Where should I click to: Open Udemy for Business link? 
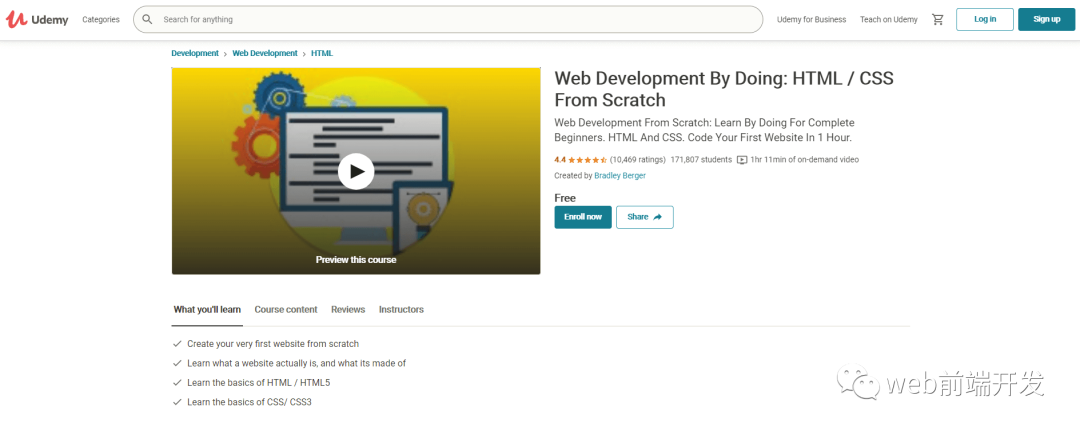point(811,19)
